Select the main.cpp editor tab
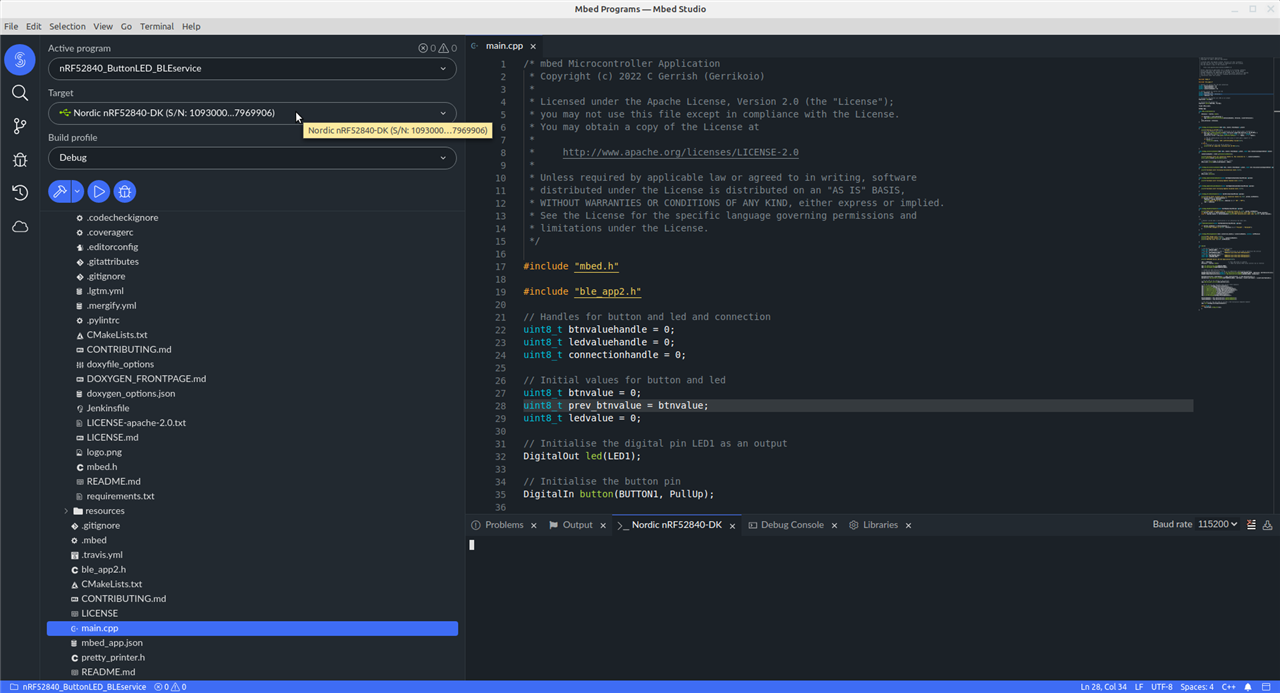The height and width of the screenshot is (693, 1280). (x=504, y=46)
